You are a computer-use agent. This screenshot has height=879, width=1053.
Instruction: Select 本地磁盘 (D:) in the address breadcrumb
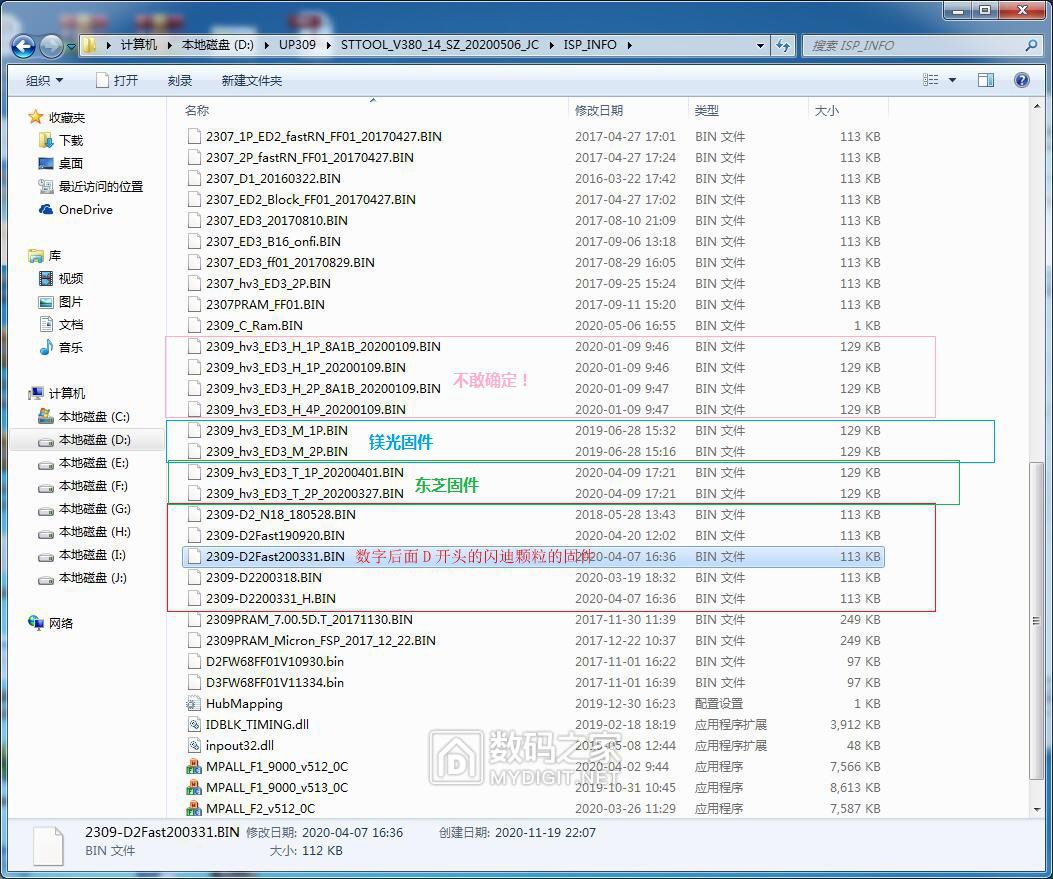click(218, 45)
